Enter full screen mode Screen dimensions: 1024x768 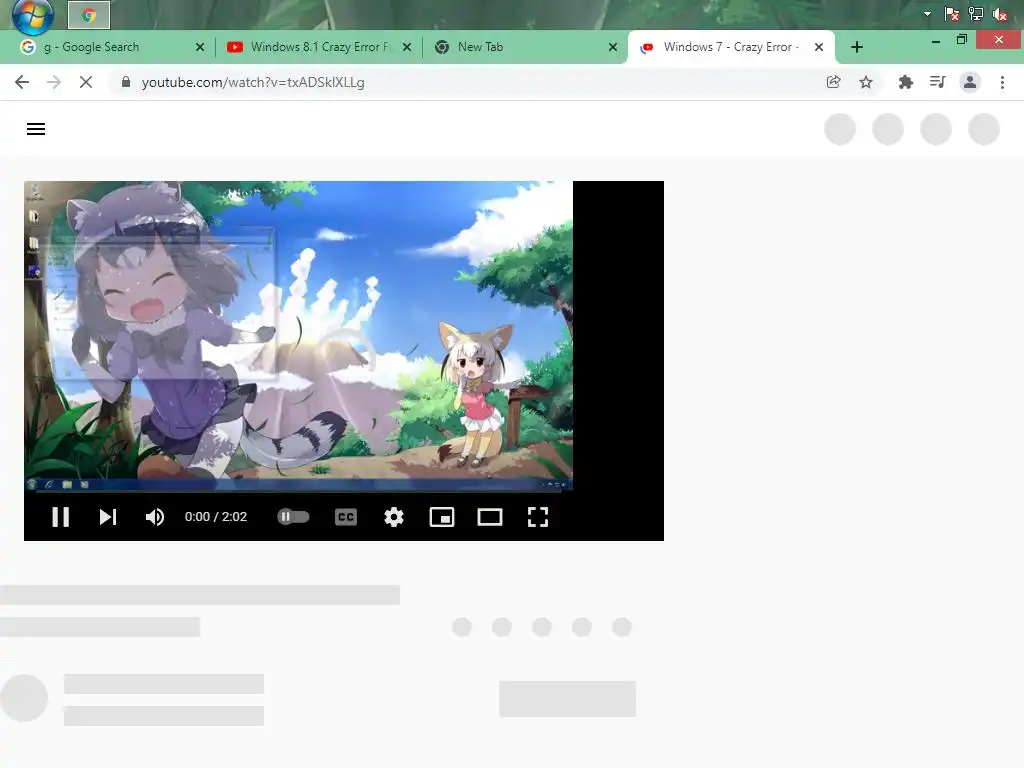pos(537,517)
